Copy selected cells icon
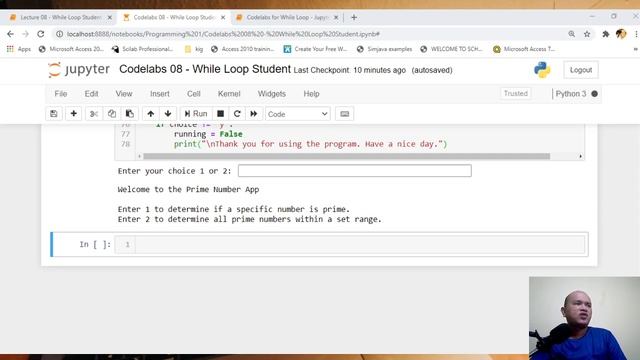The height and width of the screenshot is (360, 640). click(112, 114)
